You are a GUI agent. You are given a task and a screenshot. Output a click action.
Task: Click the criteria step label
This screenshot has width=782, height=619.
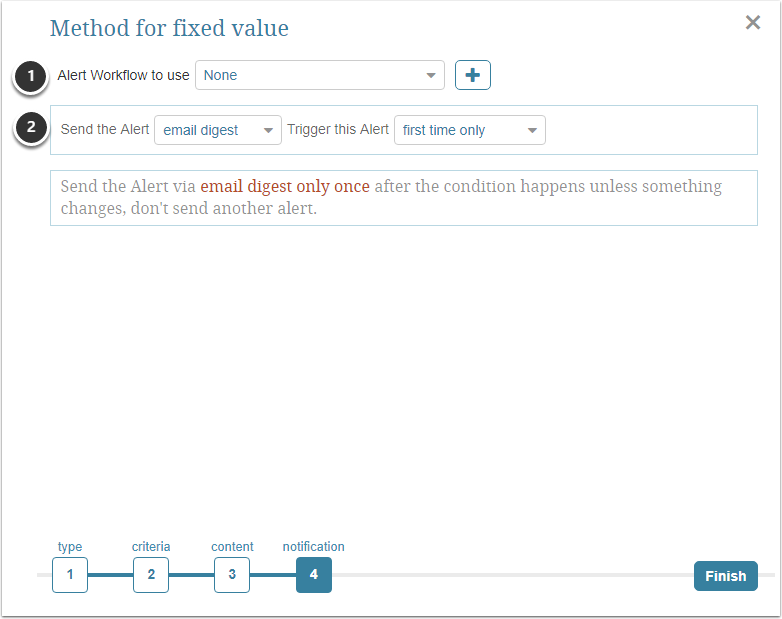(x=151, y=547)
